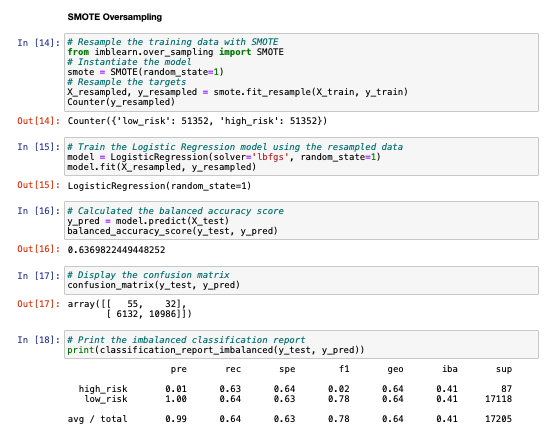Screen dimensions: 546x447
Task: Click the In [15] cell prompt
Action: tap(38, 147)
